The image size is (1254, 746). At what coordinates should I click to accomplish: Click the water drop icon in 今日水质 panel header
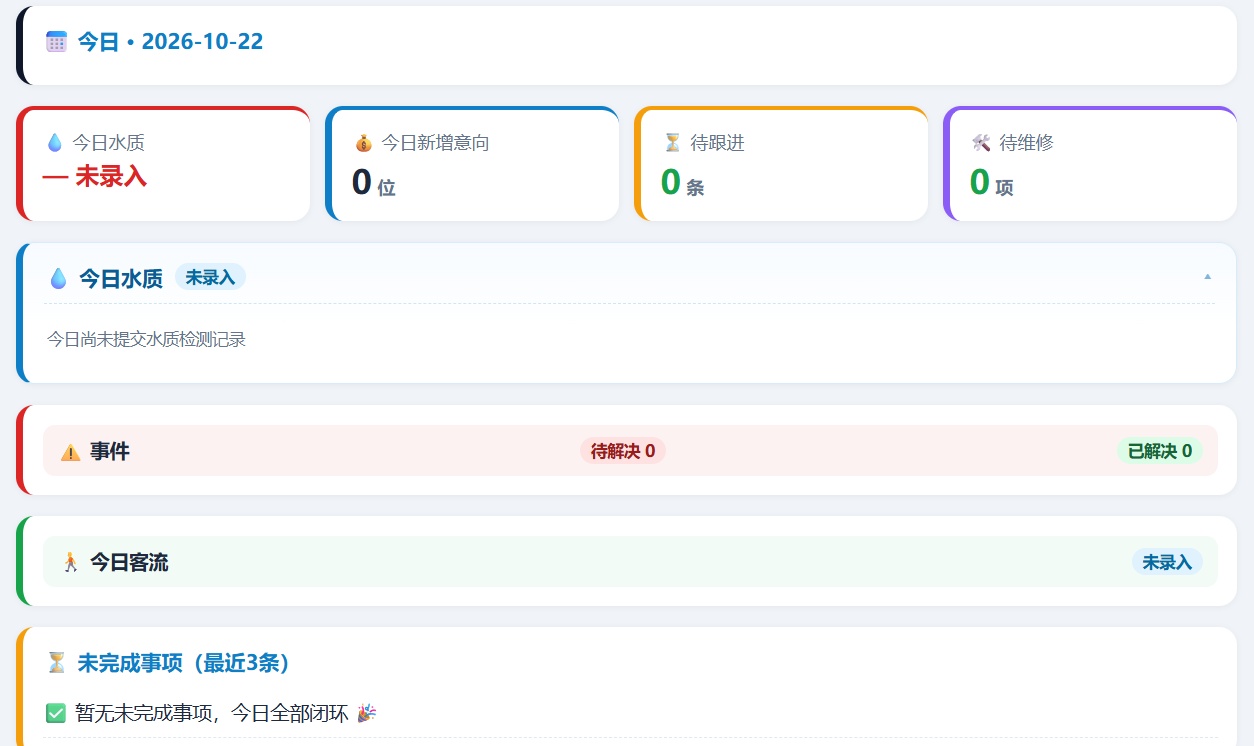[59, 278]
